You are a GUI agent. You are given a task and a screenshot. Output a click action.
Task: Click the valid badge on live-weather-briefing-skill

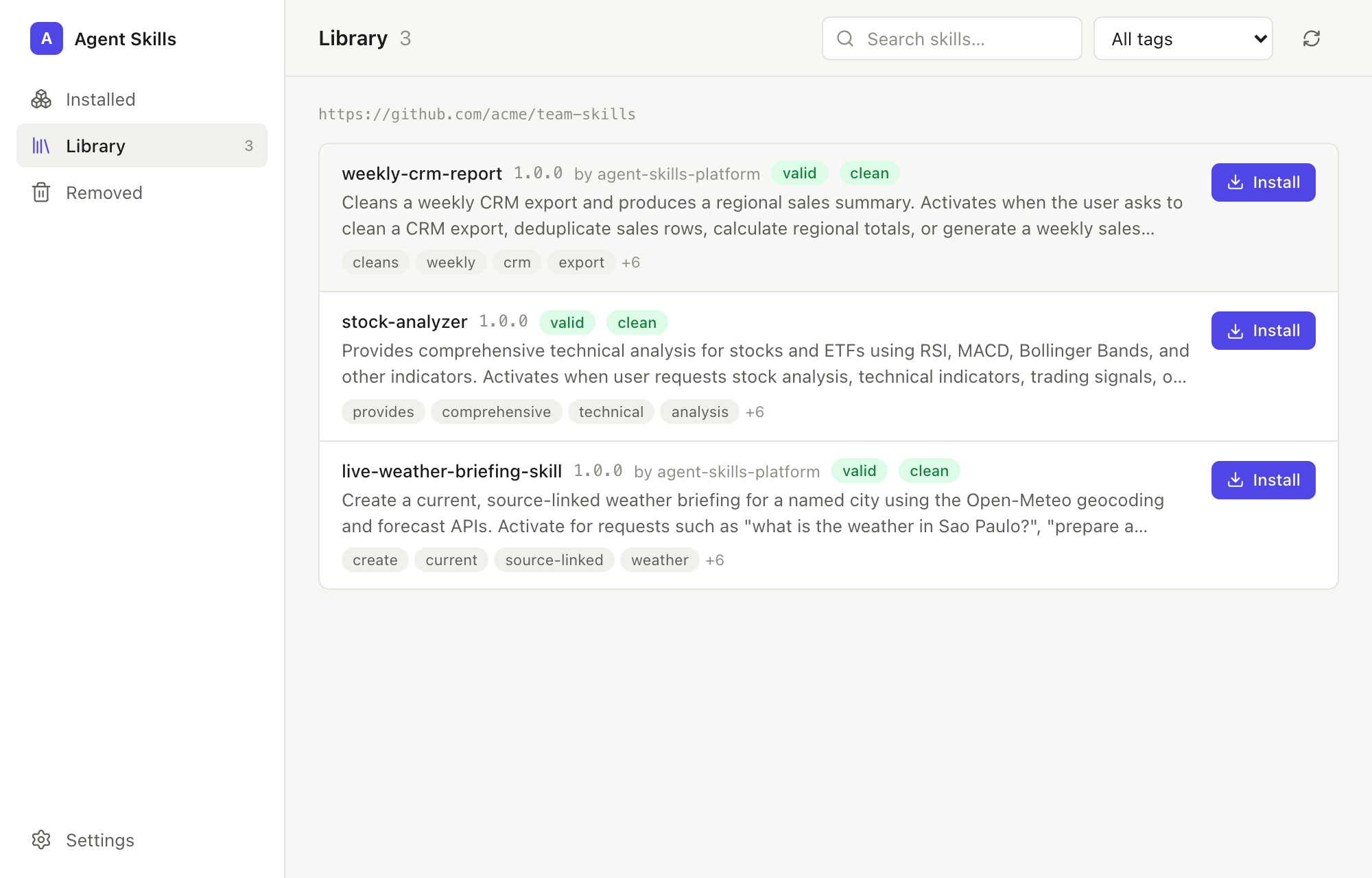[x=860, y=471]
